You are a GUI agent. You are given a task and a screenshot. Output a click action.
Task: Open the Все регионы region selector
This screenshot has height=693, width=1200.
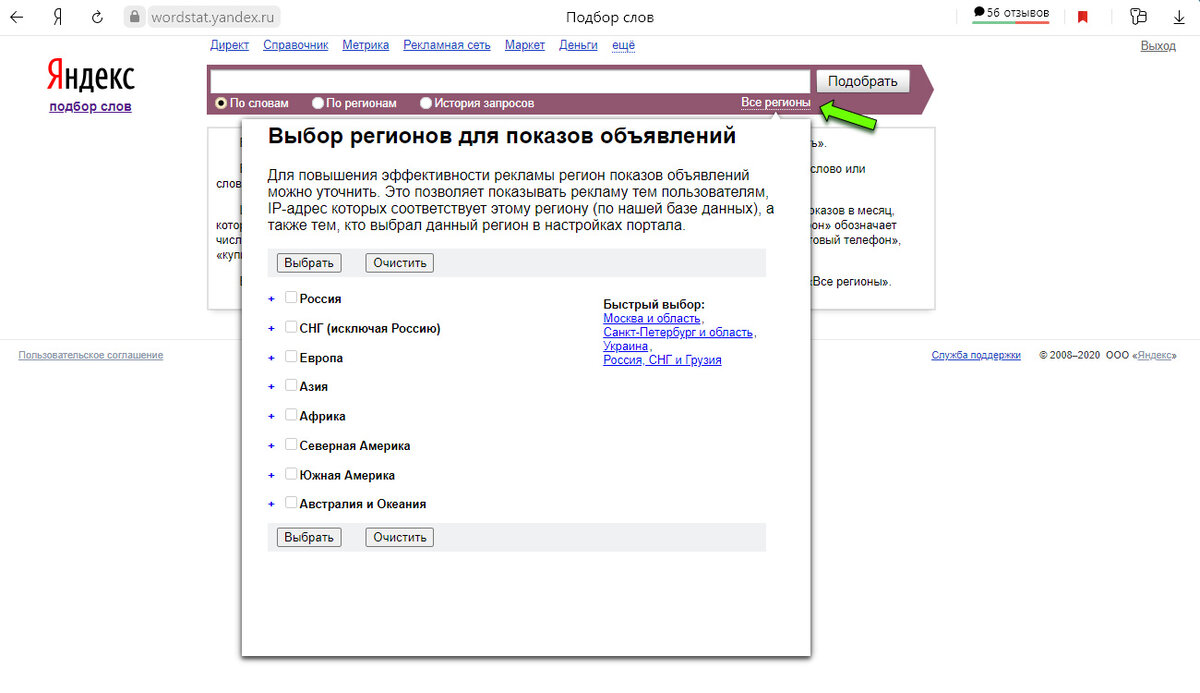775,103
